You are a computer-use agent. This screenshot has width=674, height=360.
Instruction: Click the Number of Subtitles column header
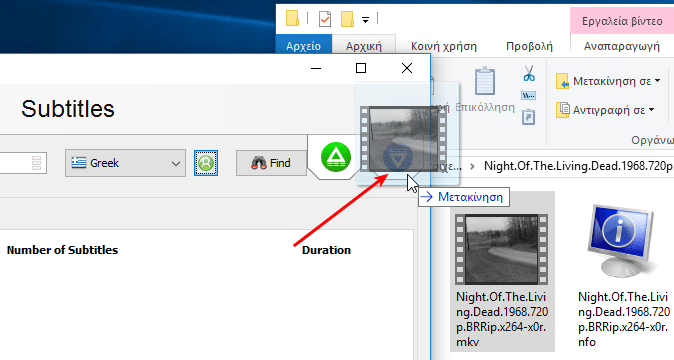coord(62,250)
